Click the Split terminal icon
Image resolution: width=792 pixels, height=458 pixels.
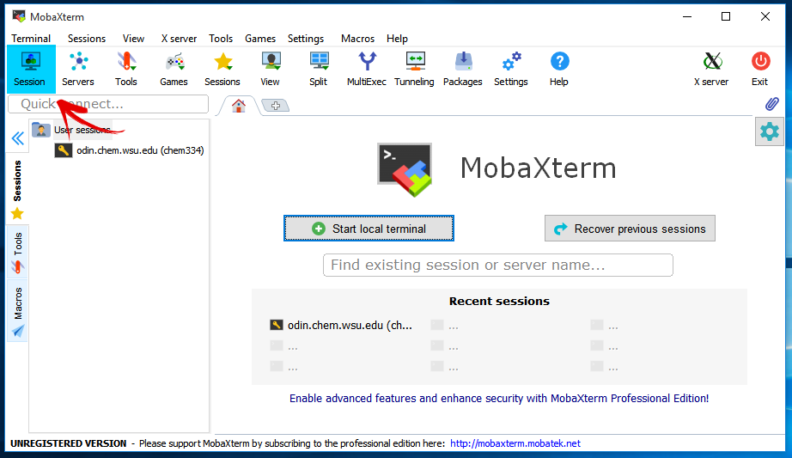pyautogui.click(x=318, y=68)
